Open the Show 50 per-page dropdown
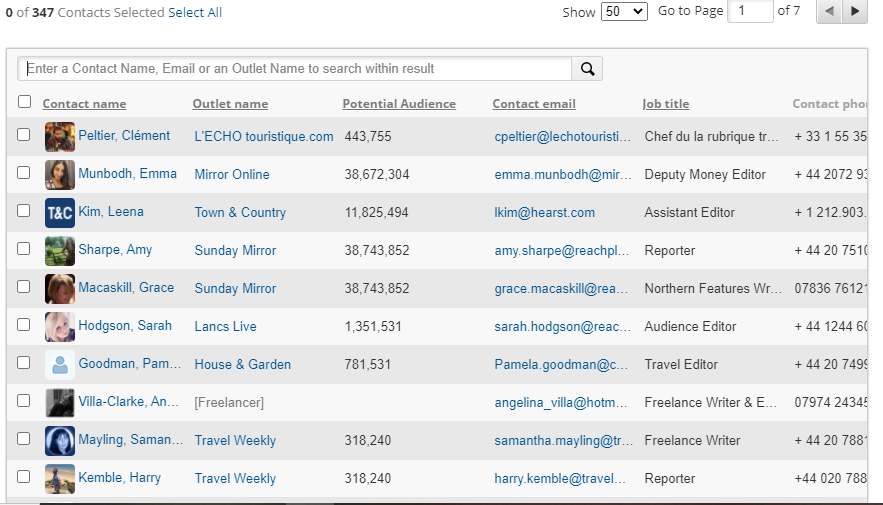 coord(624,12)
